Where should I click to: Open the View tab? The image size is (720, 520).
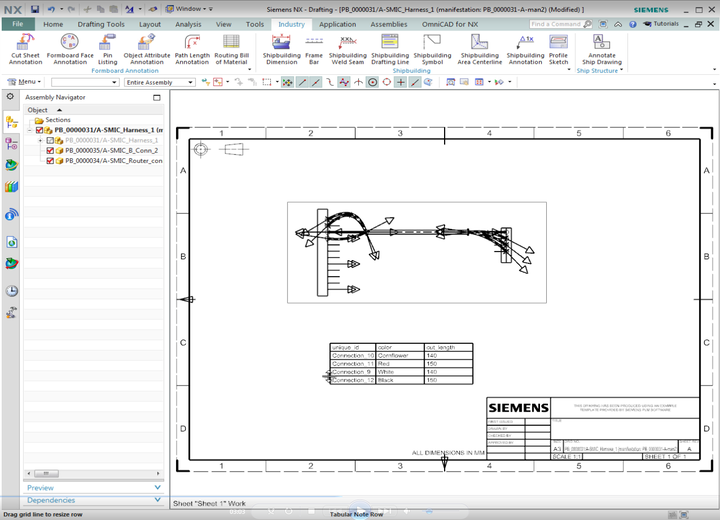224,24
